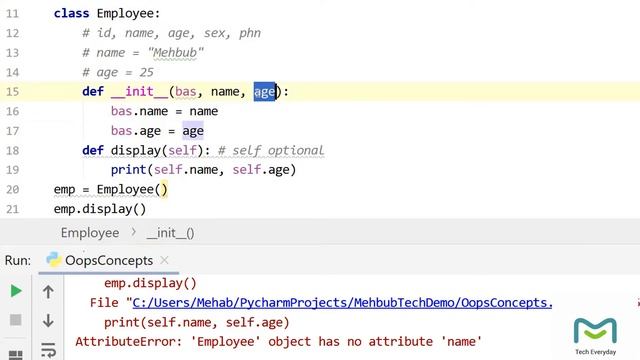Viewport: 640px width, 360px height.
Task: Click the green Run button
Action: pyautogui.click(x=16, y=291)
